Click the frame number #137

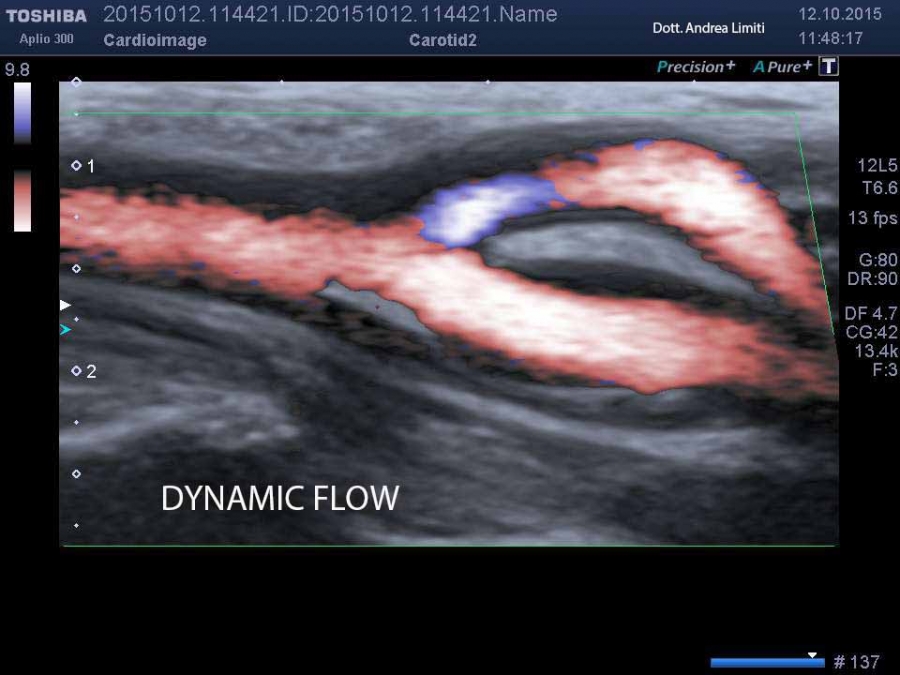click(x=856, y=662)
